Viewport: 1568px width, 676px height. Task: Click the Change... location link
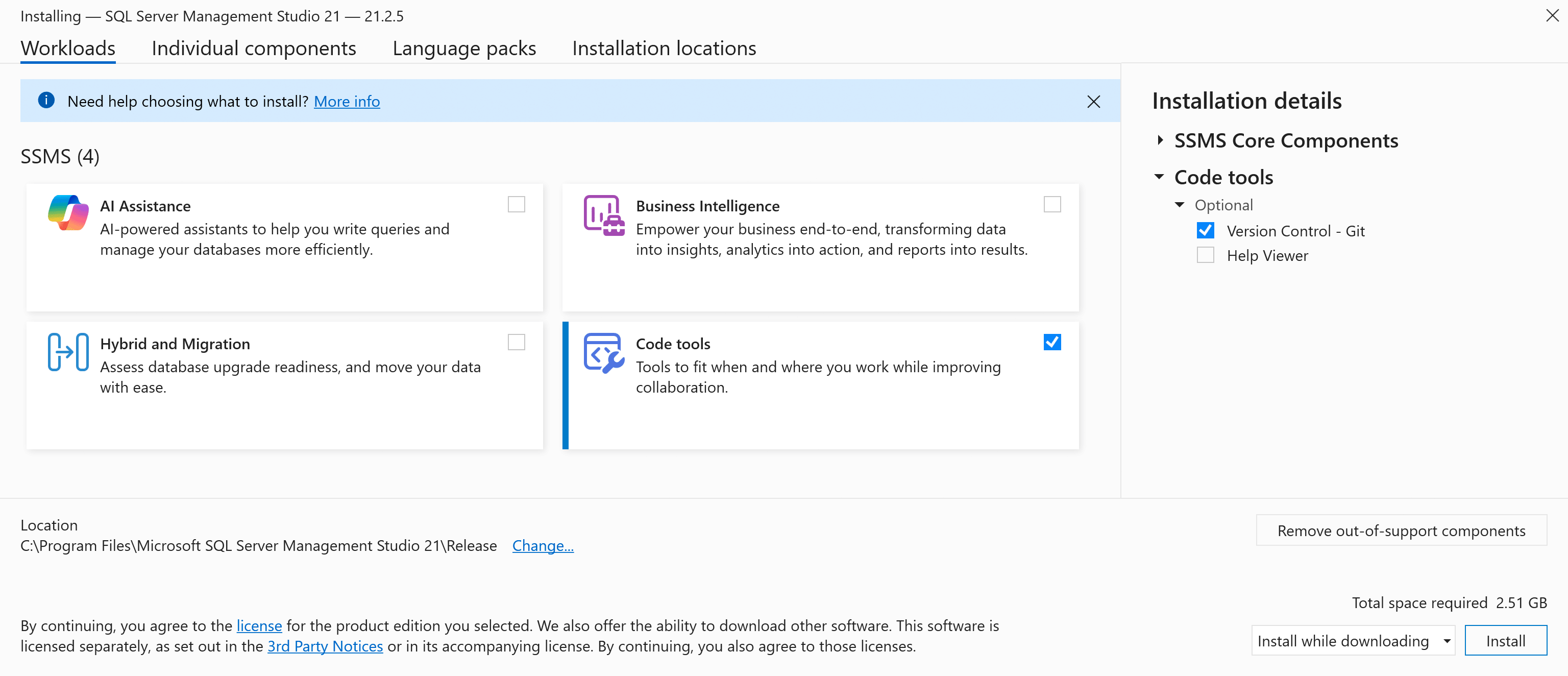click(543, 546)
